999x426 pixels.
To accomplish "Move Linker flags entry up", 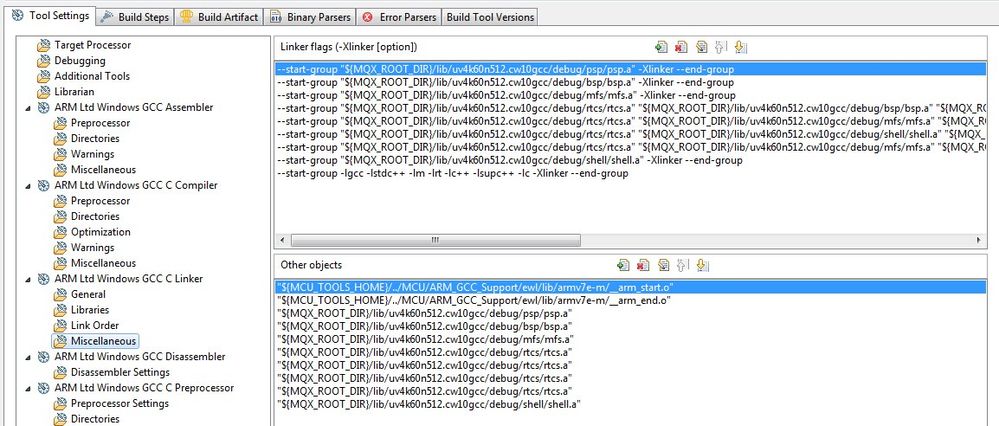I will tap(721, 46).
